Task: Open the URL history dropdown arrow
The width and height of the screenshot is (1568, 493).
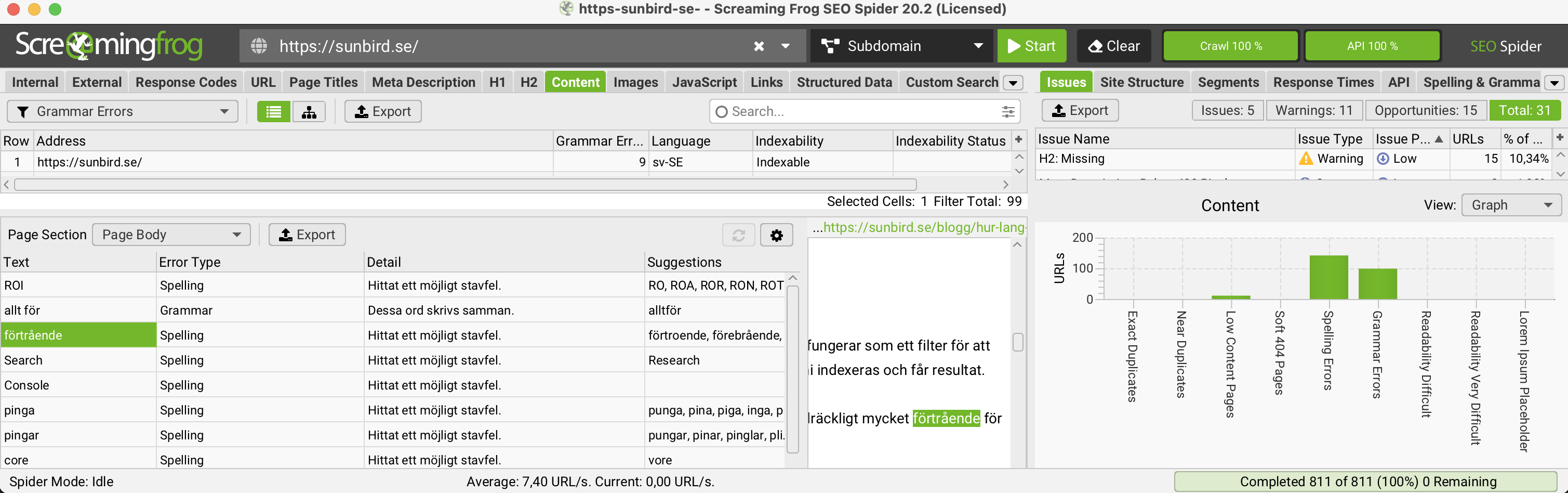Action: click(785, 46)
